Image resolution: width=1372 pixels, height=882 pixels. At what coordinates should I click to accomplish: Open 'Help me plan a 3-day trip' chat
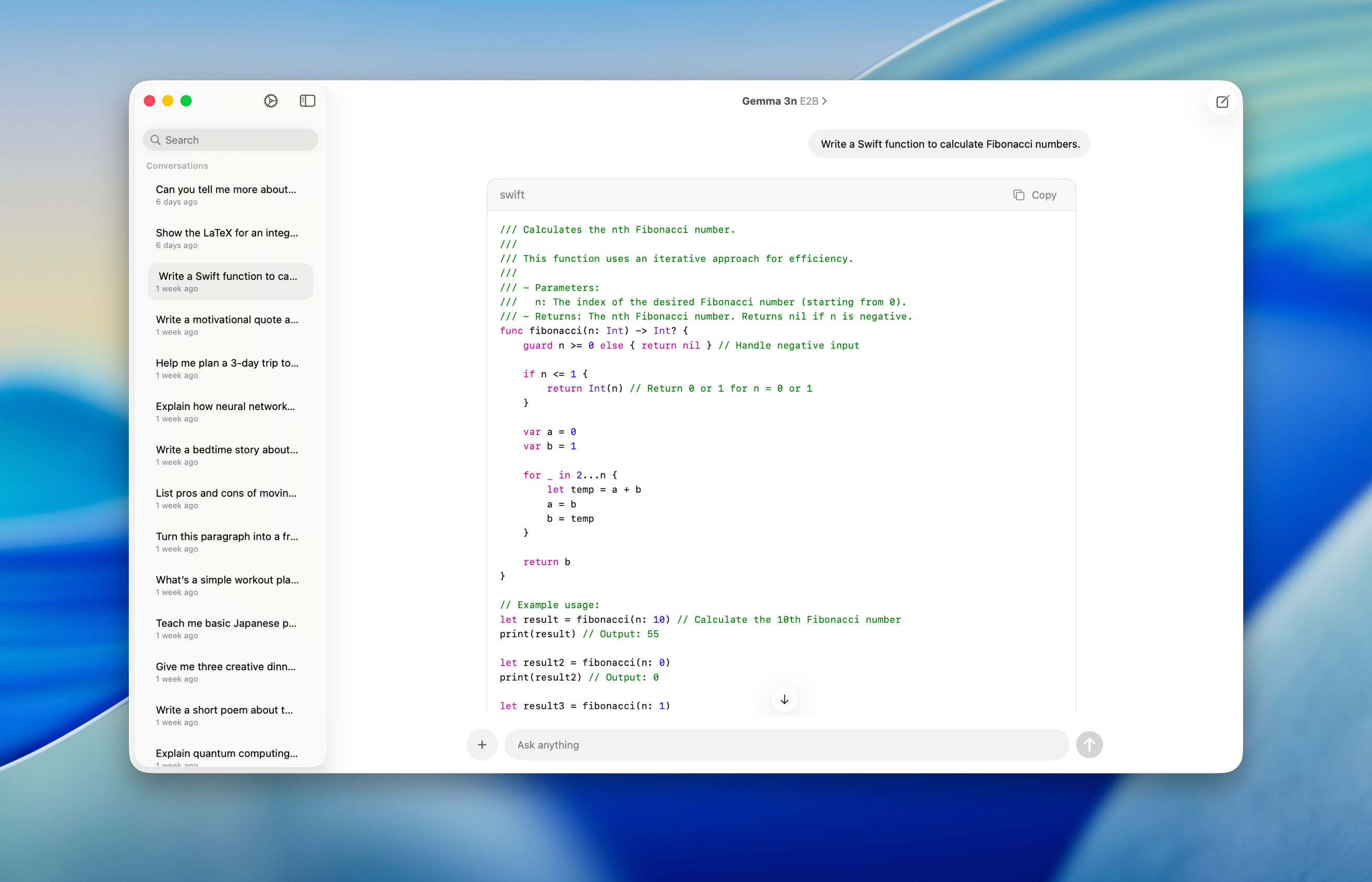(227, 368)
